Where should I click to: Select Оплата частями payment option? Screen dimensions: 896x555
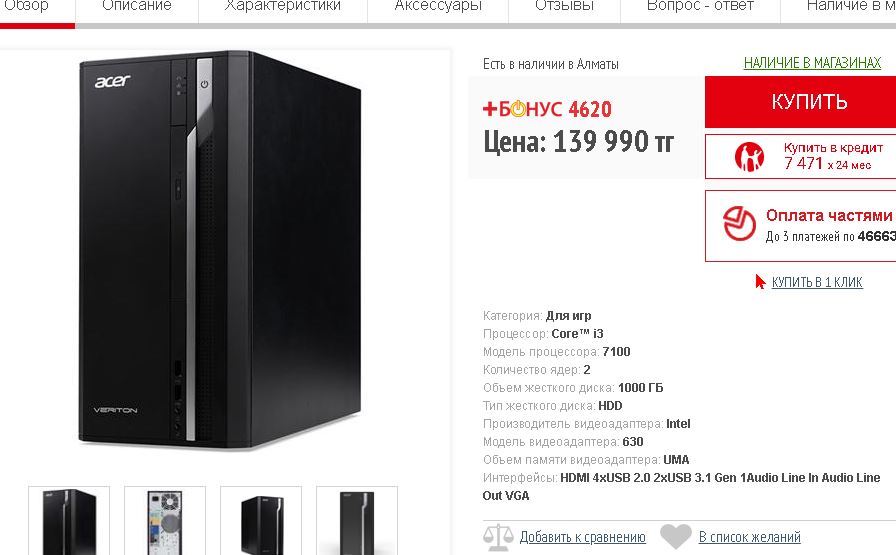tap(801, 226)
